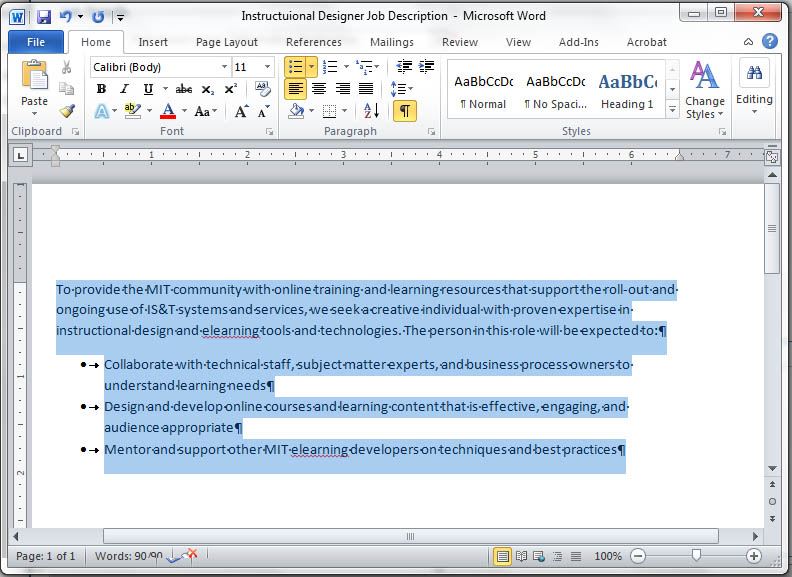Expand the font color dropdown arrow

pyautogui.click(x=184, y=111)
